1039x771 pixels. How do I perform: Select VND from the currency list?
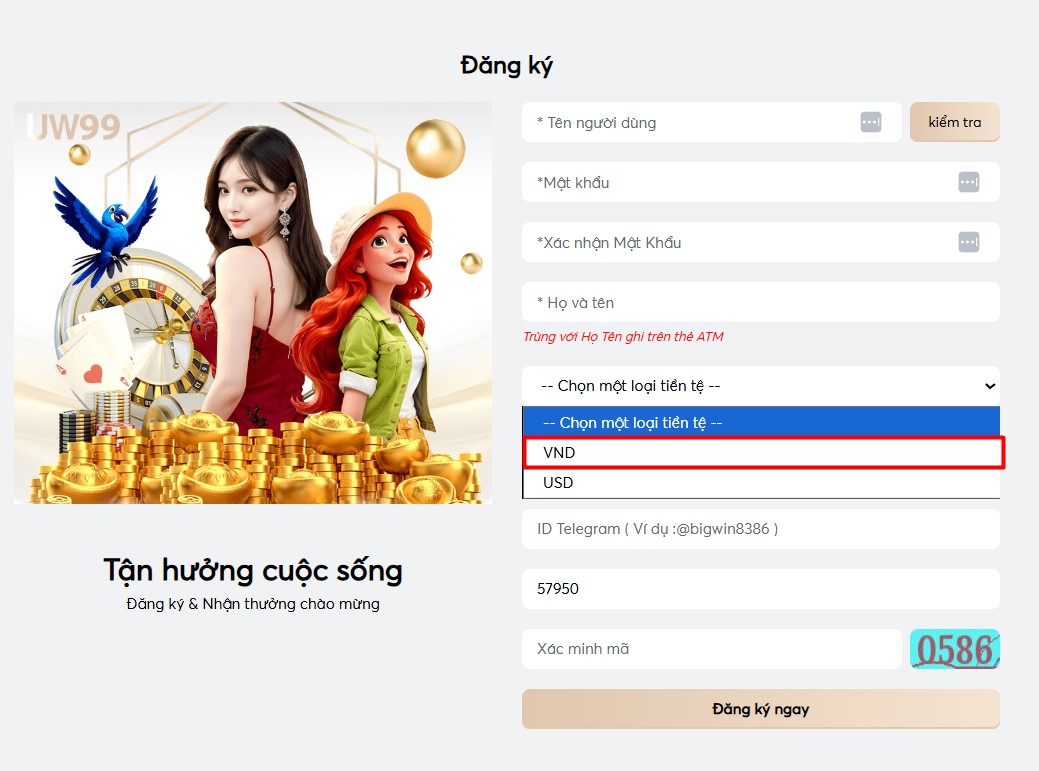pos(763,453)
